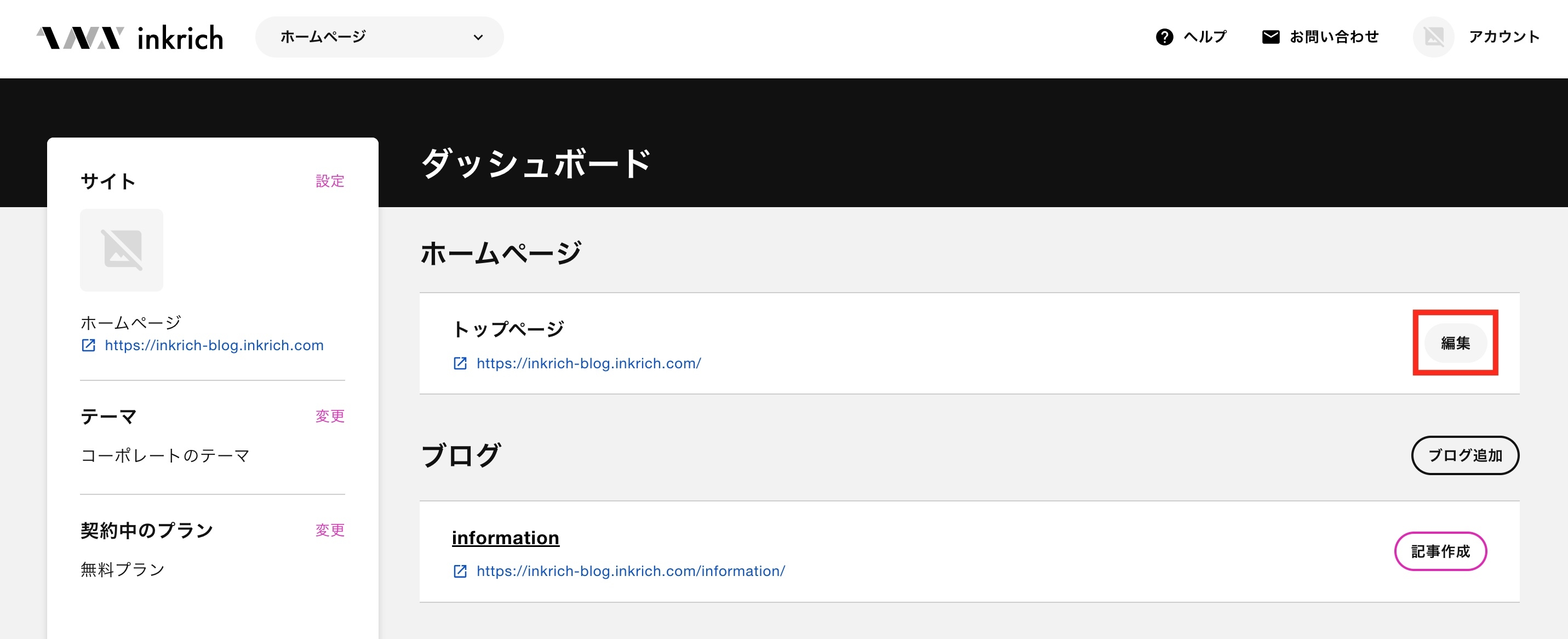The width and height of the screenshot is (1568, 639).
Task: Click the help question mark icon
Action: point(1164,37)
